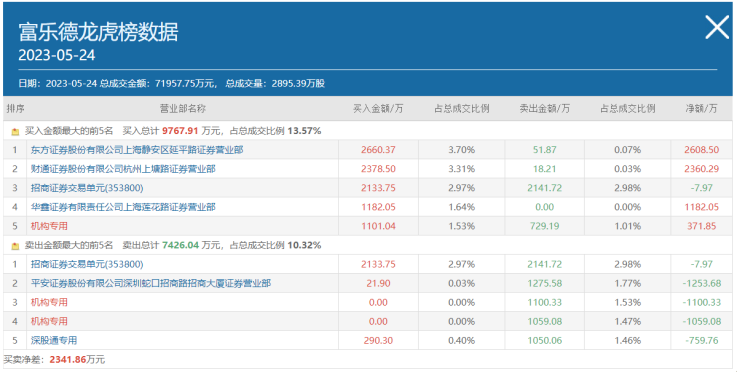Select the sell amount 729.19
The image size is (737, 372).
pos(545,226)
